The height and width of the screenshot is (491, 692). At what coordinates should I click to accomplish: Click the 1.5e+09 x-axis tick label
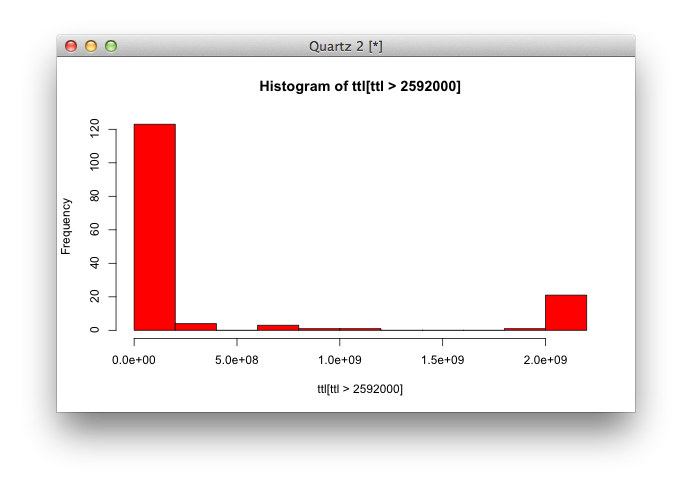442,360
